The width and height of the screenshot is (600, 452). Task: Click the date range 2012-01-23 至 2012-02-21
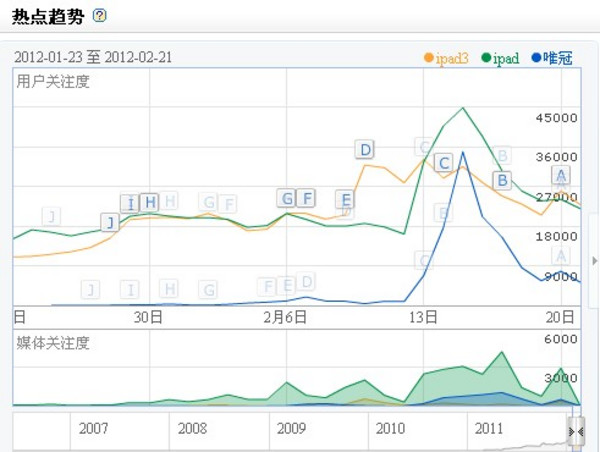(93, 57)
